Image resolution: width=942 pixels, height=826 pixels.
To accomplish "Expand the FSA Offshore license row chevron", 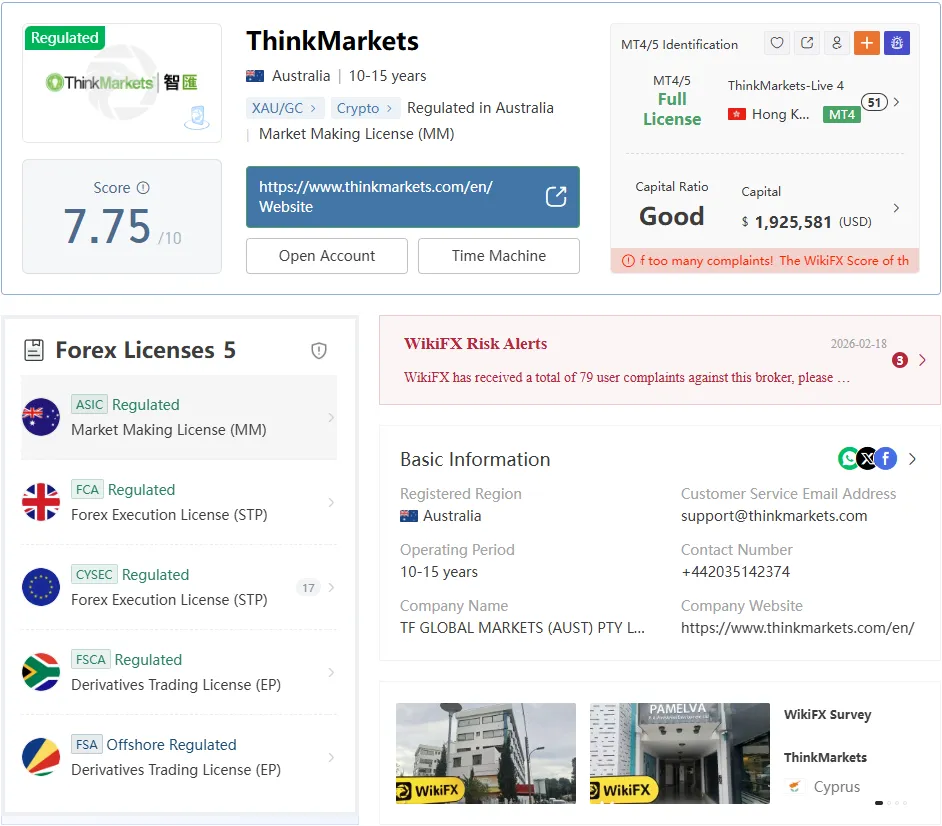I will pyautogui.click(x=331, y=758).
